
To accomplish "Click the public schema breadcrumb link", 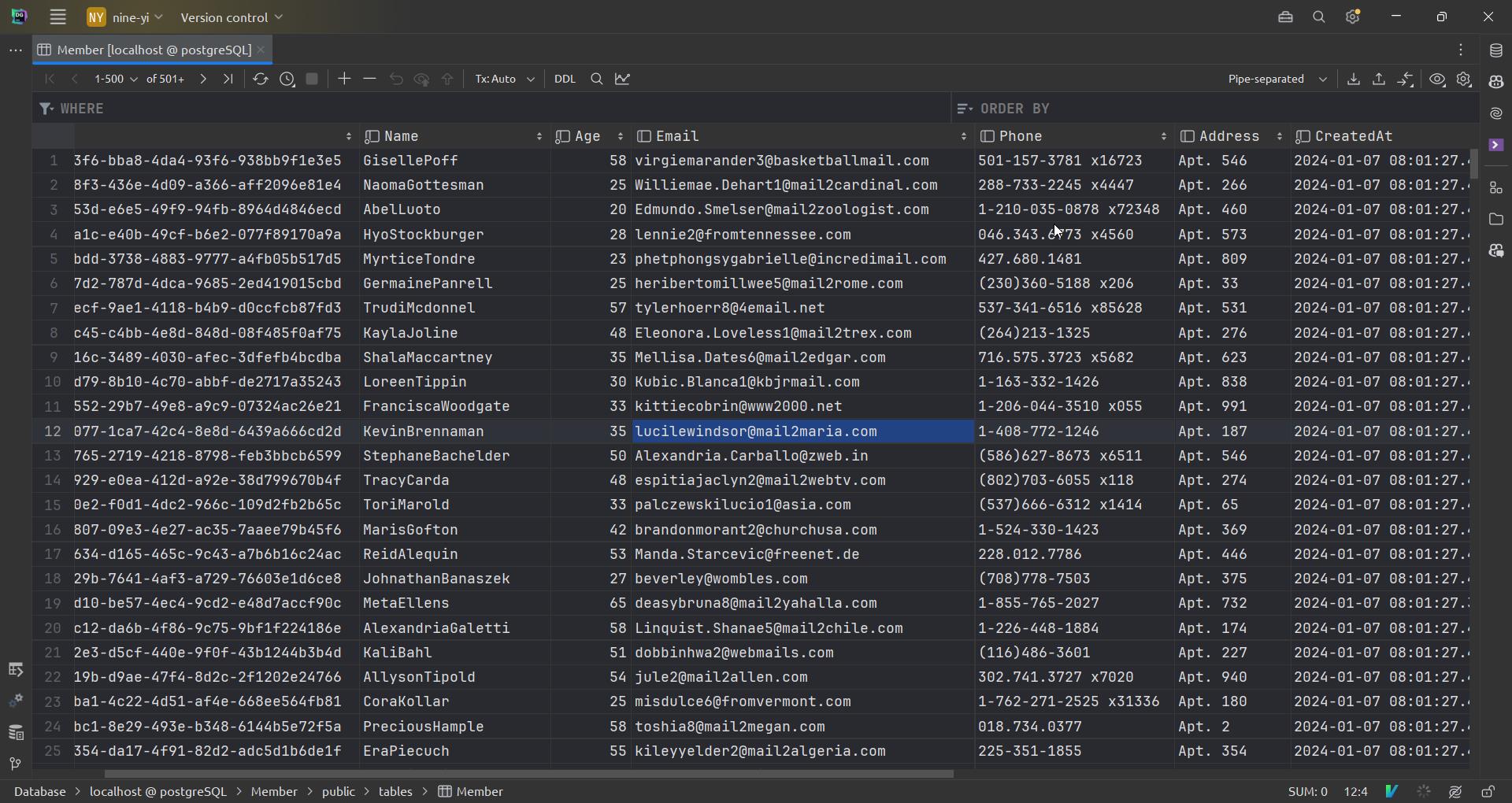I will click(x=340, y=792).
